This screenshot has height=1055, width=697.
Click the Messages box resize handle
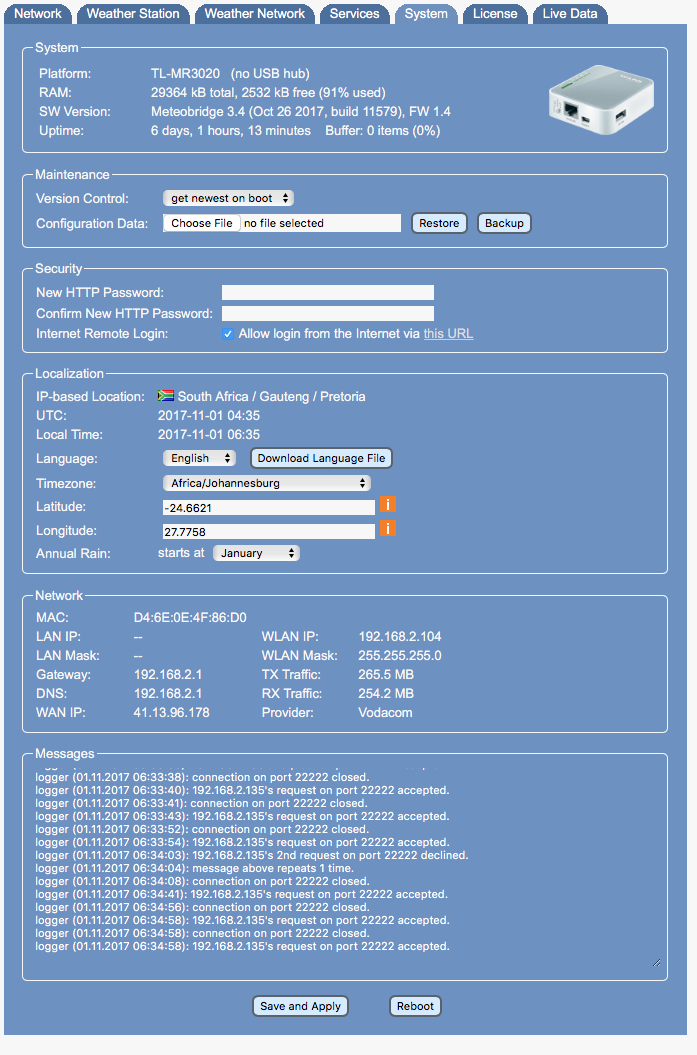656,962
